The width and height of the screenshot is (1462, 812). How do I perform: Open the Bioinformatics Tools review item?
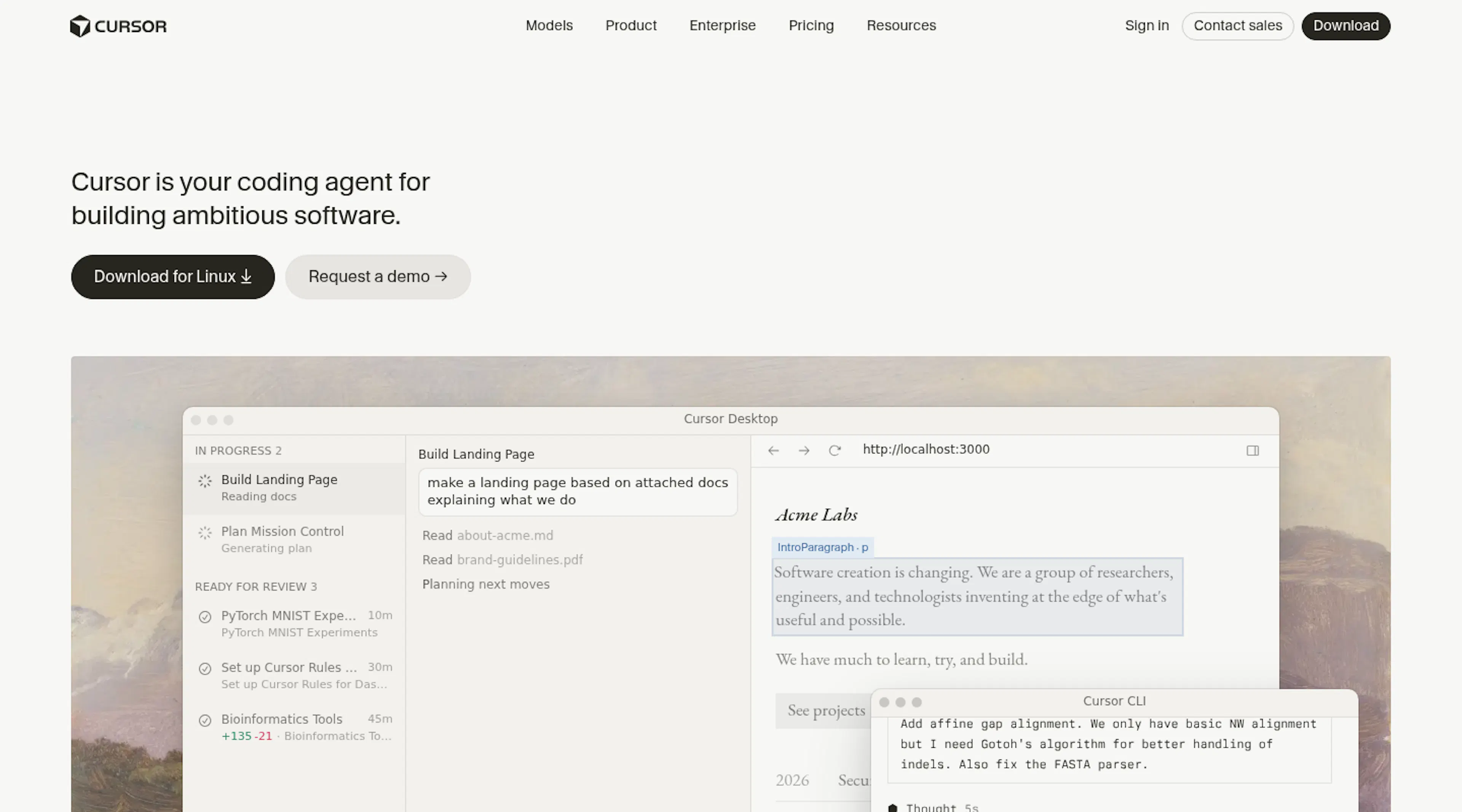[x=294, y=727]
